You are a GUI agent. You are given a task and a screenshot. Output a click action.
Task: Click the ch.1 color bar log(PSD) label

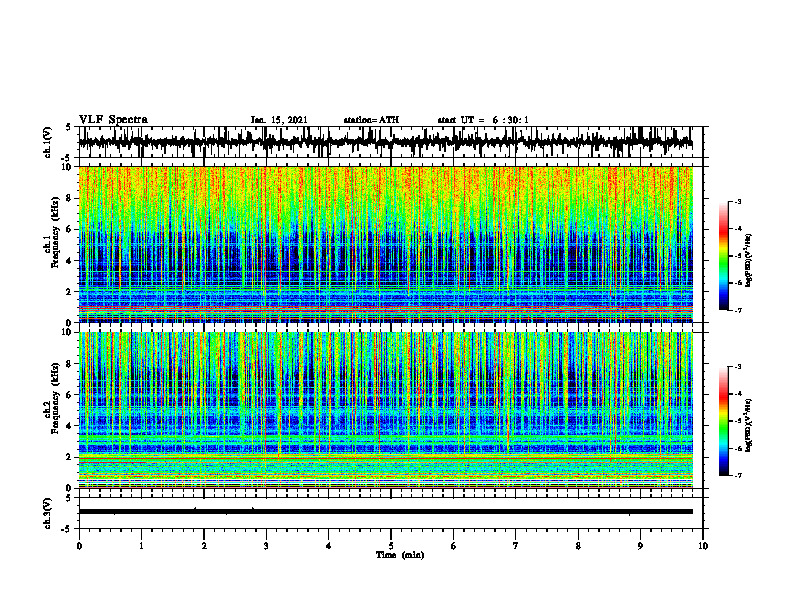coord(749,261)
